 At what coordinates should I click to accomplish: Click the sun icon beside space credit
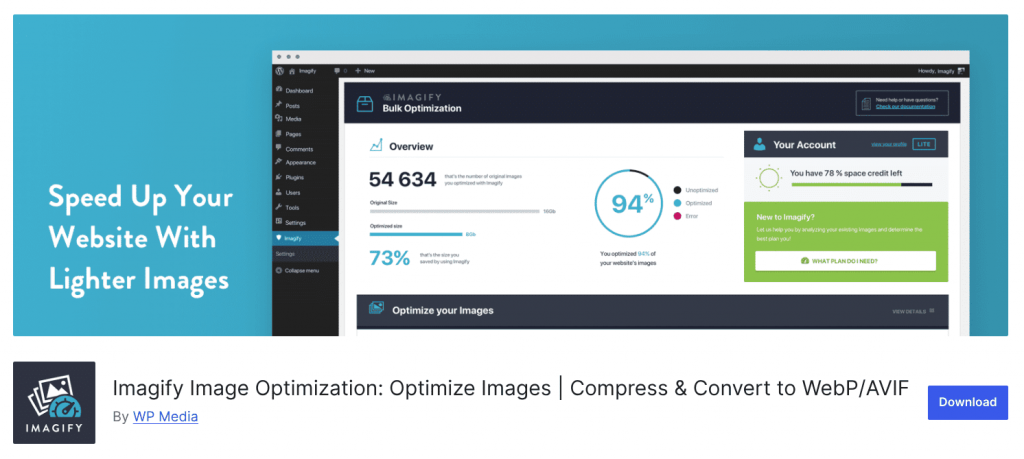coord(769,178)
